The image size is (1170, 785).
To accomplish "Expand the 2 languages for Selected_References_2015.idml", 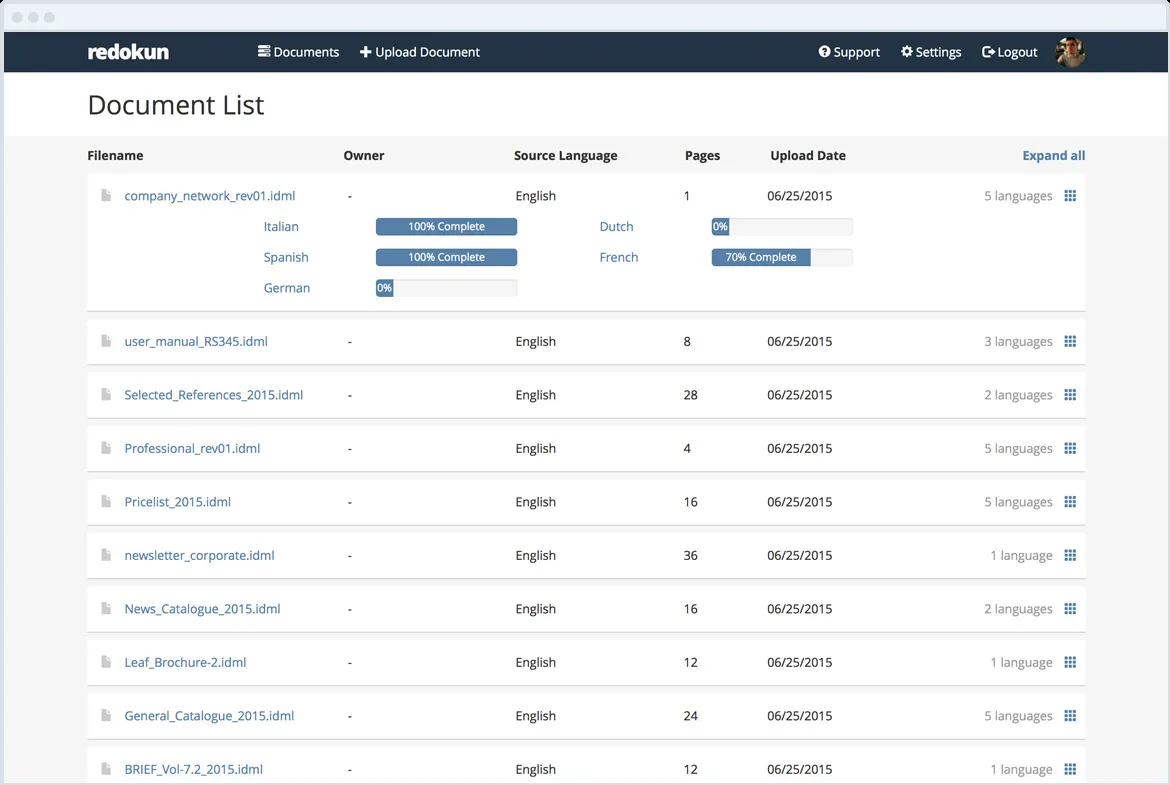I will click(x=1018, y=395).
